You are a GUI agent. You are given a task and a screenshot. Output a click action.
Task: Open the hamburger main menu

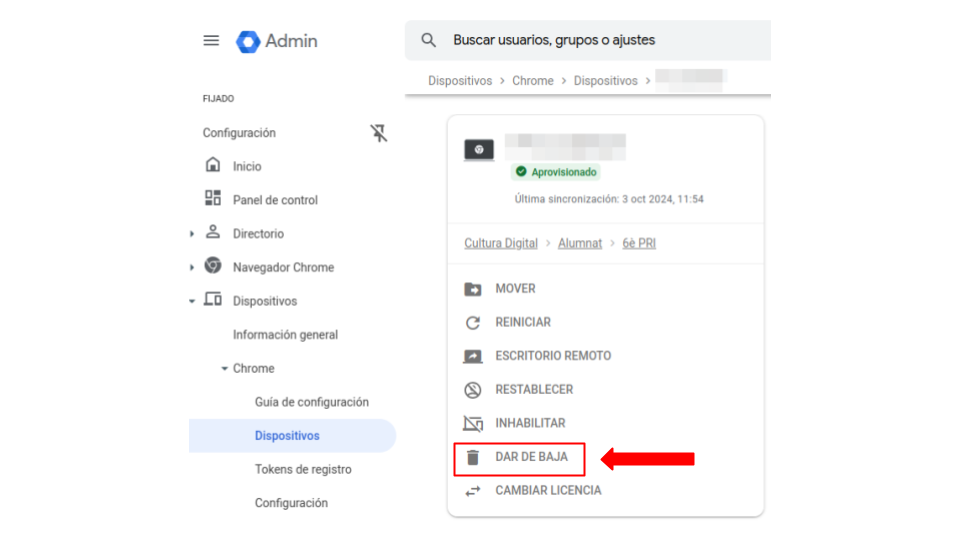[211, 41]
